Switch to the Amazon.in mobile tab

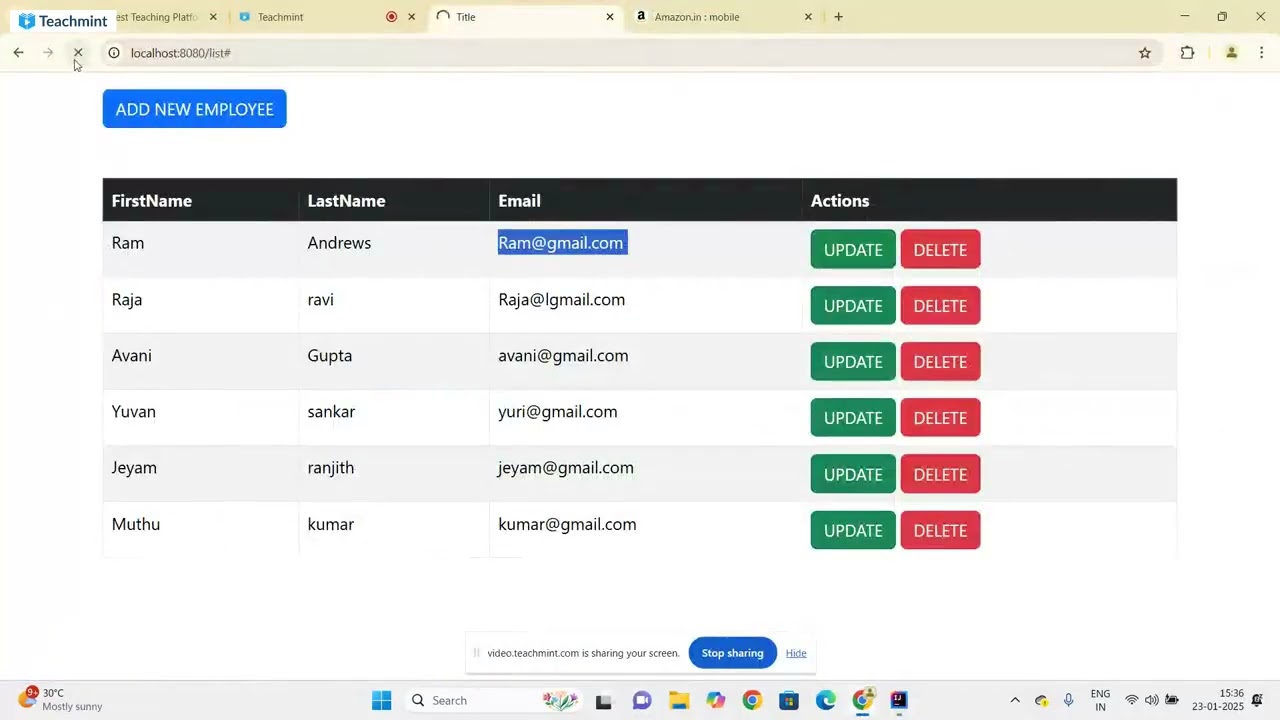coord(724,17)
